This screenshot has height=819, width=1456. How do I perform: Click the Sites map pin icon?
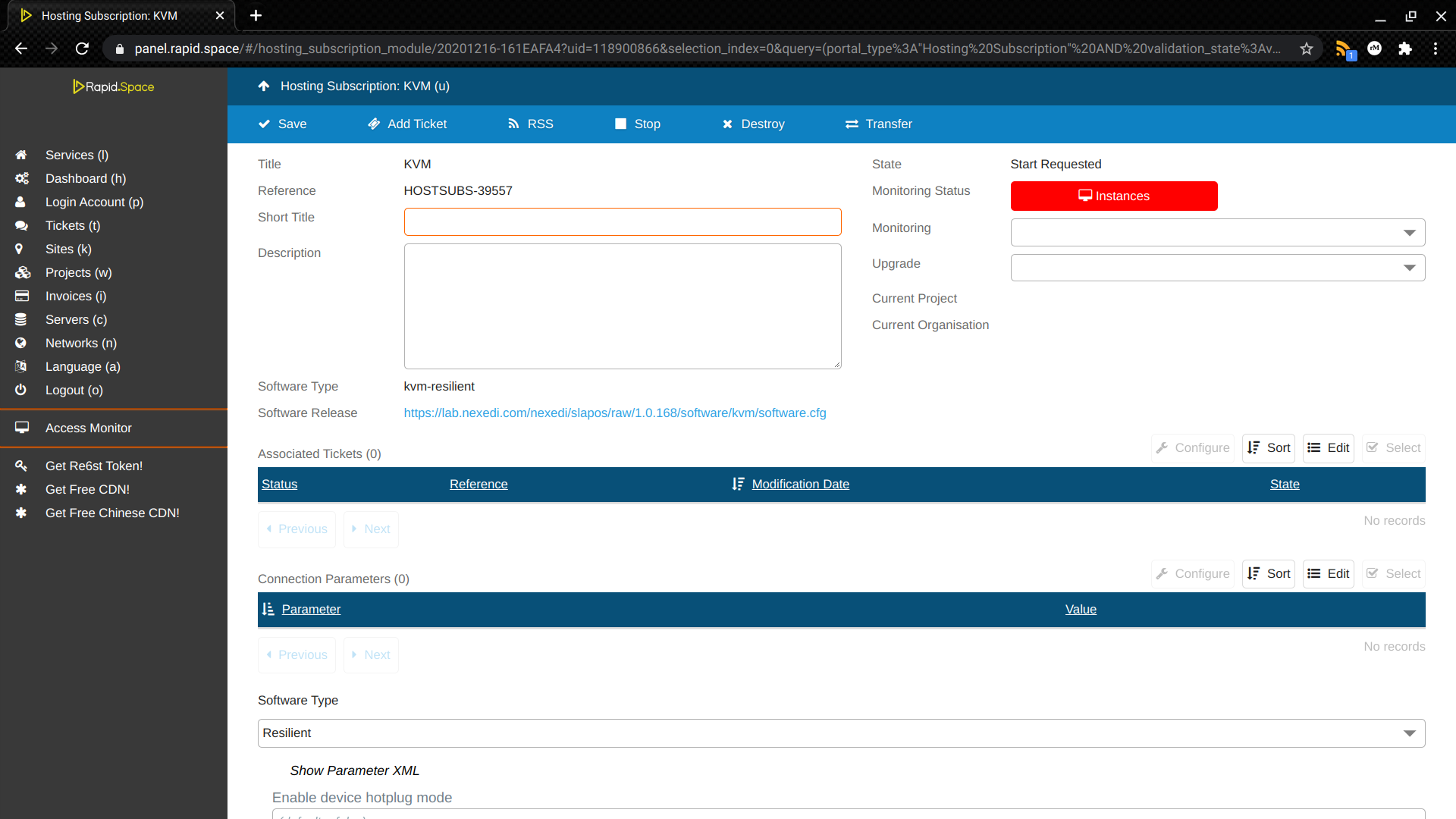click(x=19, y=249)
